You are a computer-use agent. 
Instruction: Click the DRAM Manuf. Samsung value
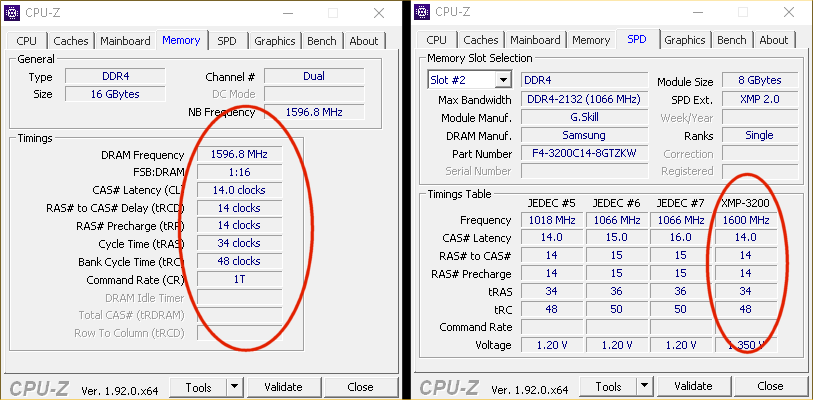pyautogui.click(x=584, y=135)
